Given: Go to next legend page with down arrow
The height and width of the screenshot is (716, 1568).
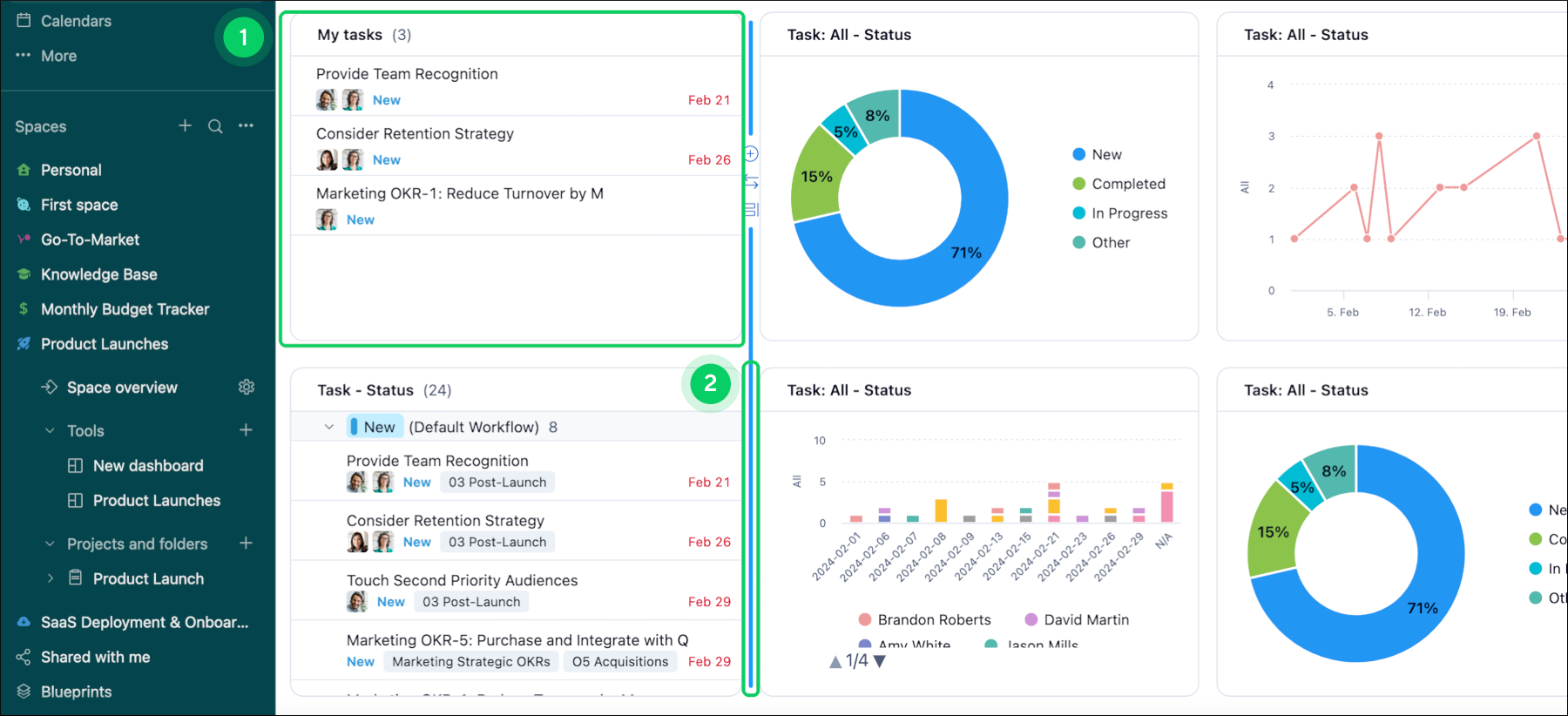Looking at the screenshot, I should 880,662.
